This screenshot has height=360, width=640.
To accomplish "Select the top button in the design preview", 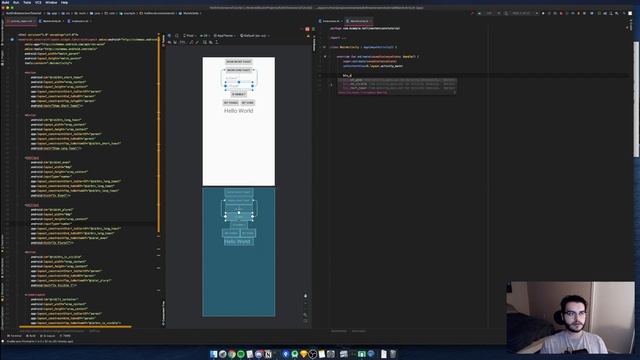I will tap(239, 62).
